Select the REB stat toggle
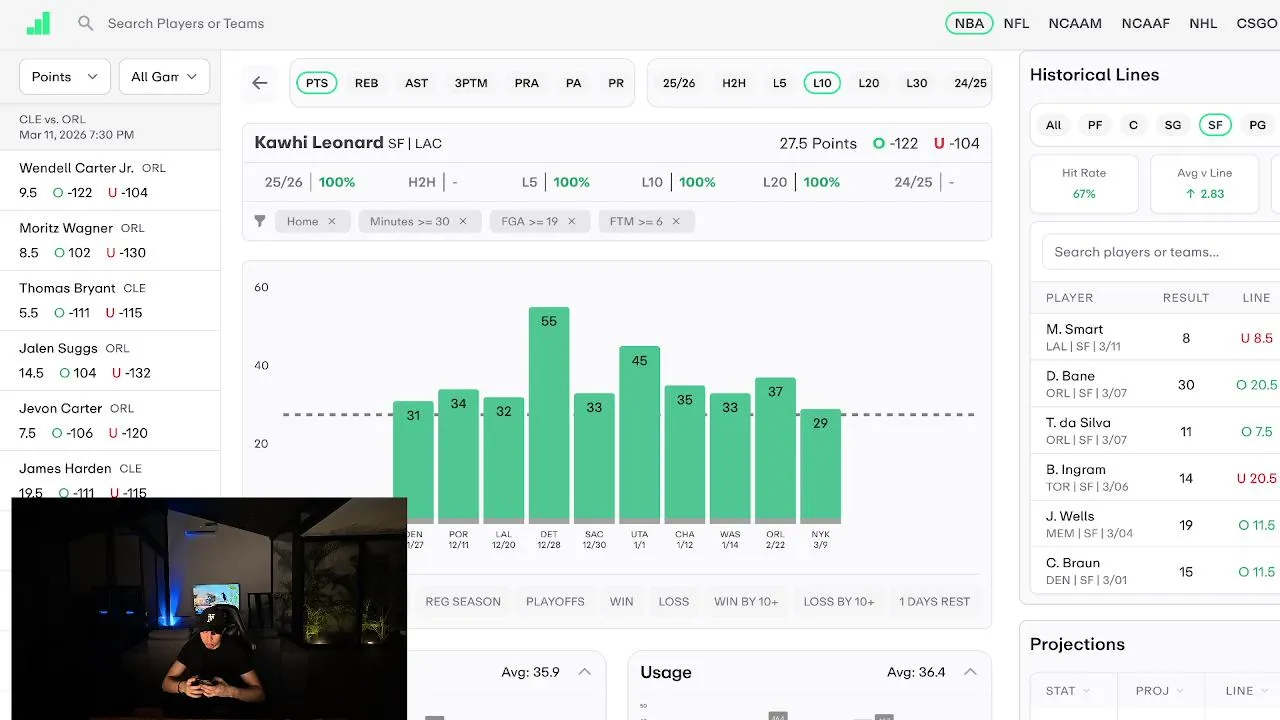Screen dimensions: 1280x720 (x=367, y=83)
